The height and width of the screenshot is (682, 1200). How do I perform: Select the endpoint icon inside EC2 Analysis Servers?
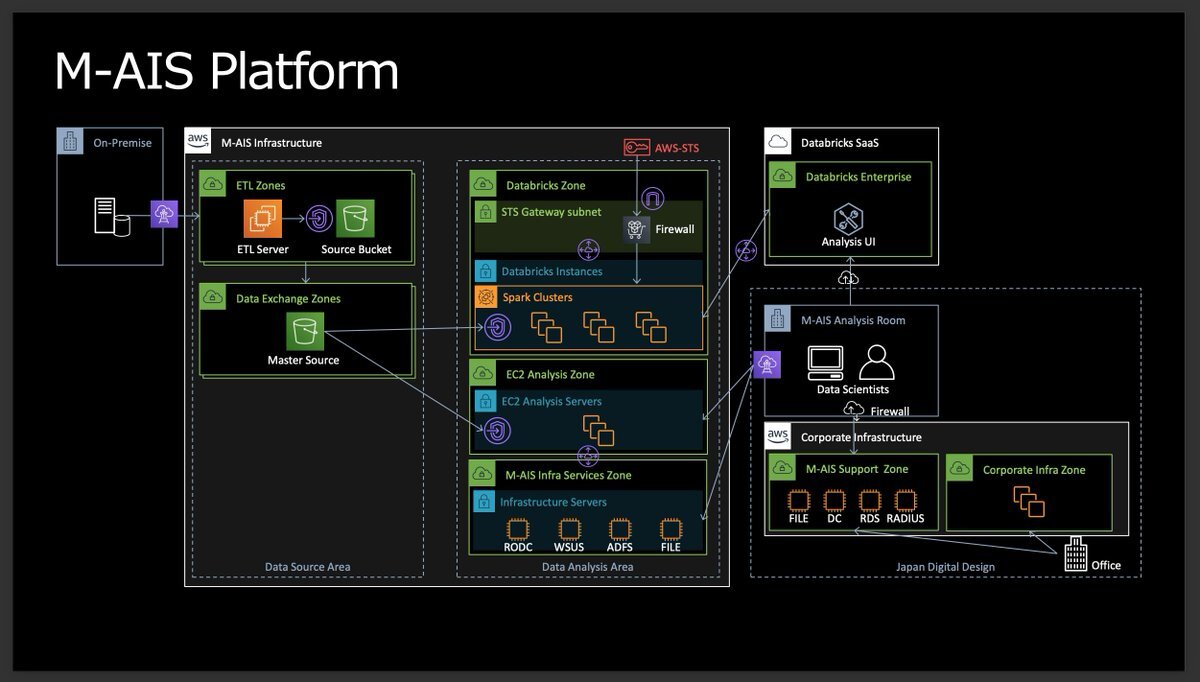click(x=497, y=430)
